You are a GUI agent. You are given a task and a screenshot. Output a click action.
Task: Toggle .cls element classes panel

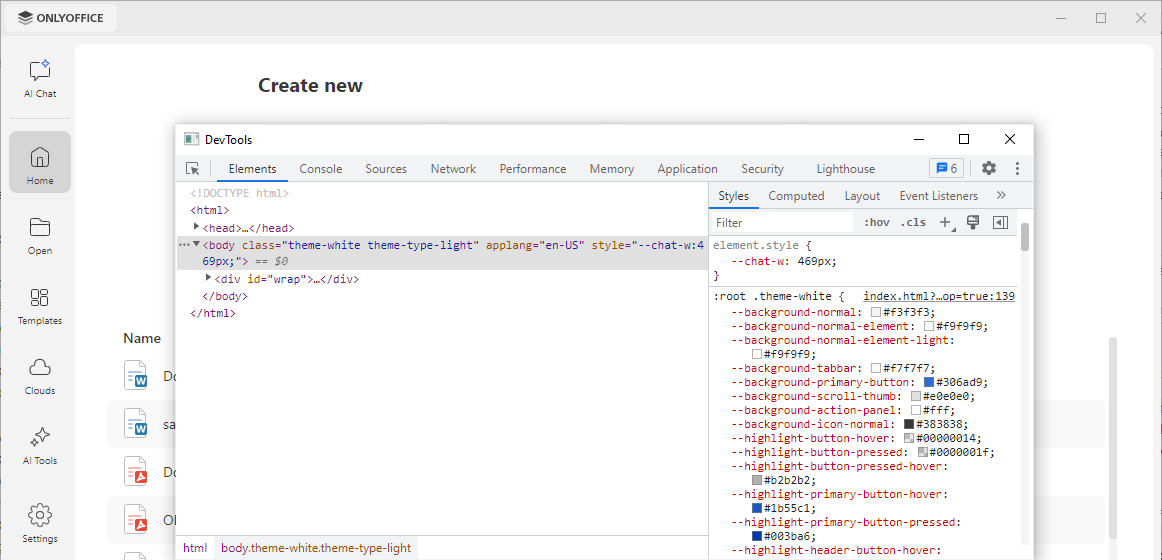click(913, 222)
